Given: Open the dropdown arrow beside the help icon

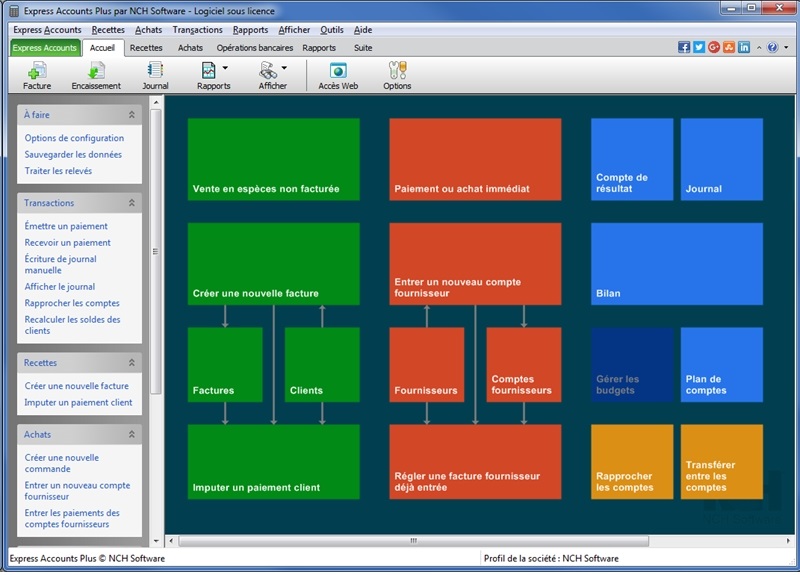Looking at the screenshot, I should pos(786,47).
